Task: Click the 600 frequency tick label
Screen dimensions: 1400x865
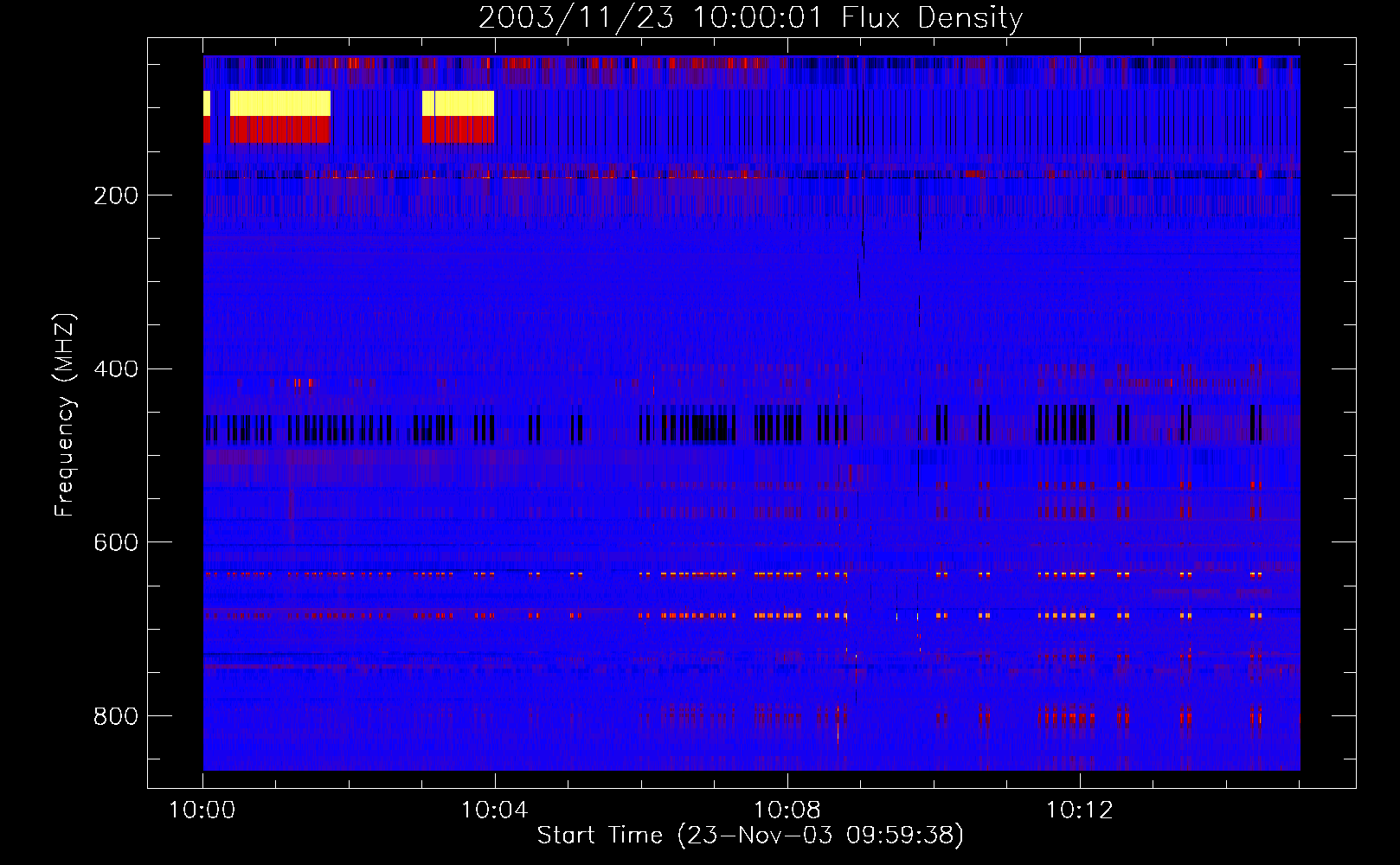Action: pos(116,542)
